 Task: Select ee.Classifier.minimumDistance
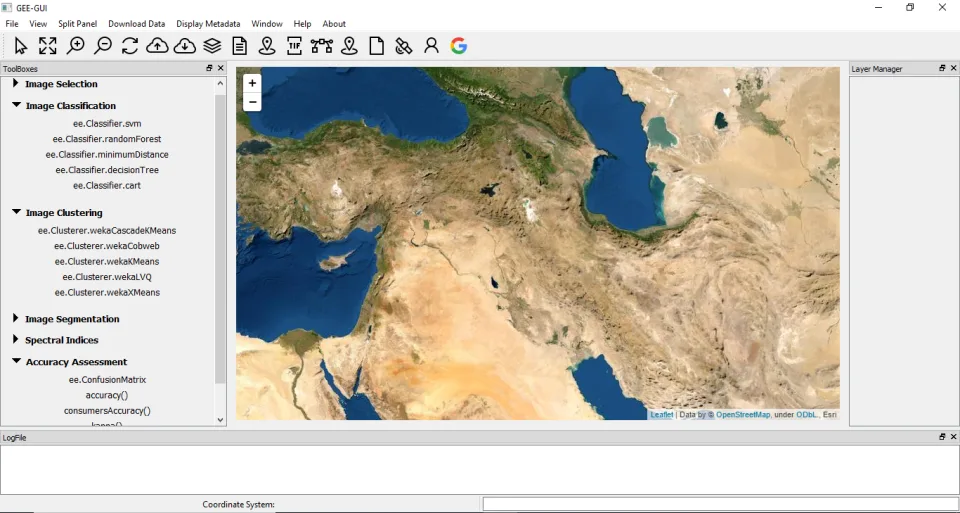[107, 154]
